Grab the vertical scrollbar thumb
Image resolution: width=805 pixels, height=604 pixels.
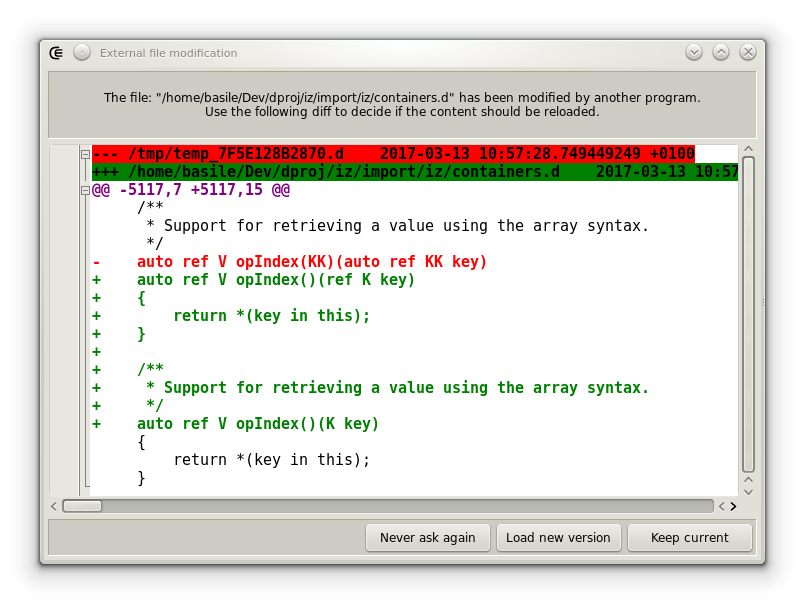748,312
